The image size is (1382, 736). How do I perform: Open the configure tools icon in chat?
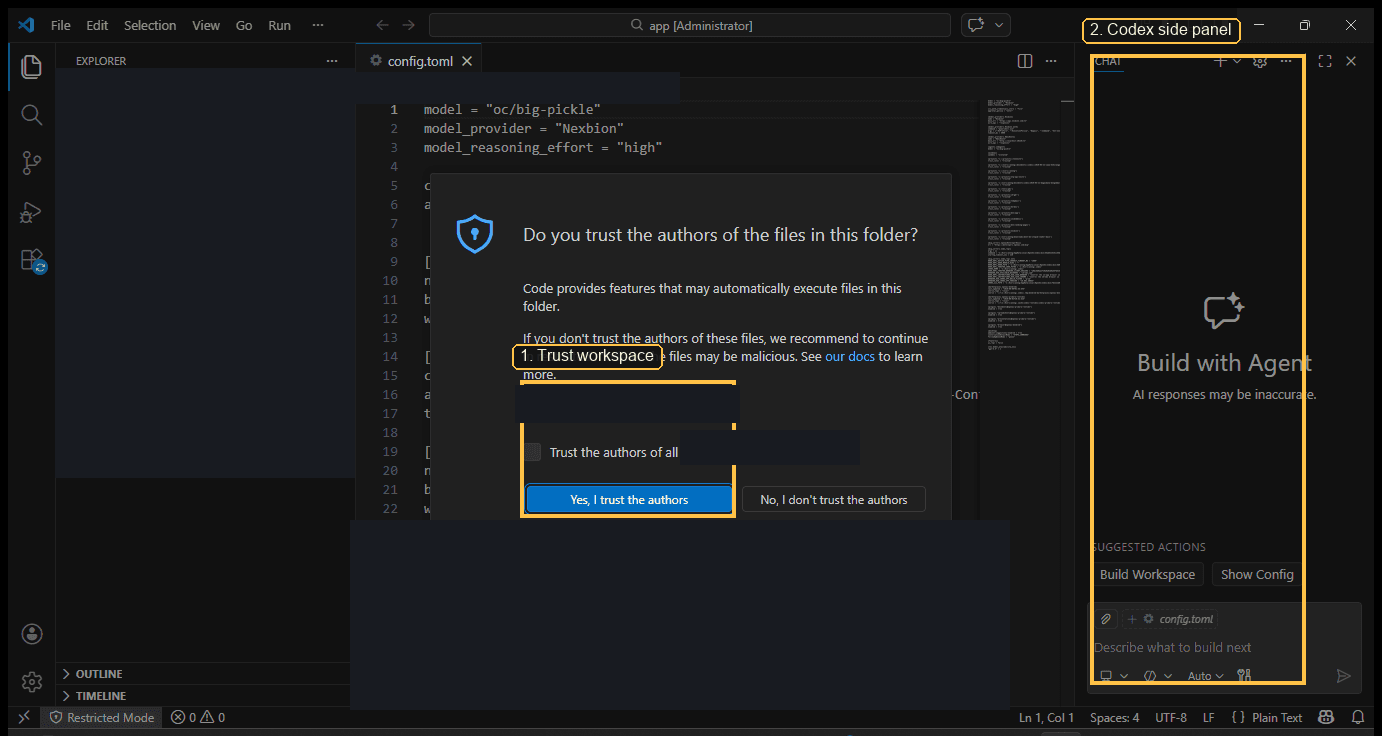click(x=1244, y=676)
